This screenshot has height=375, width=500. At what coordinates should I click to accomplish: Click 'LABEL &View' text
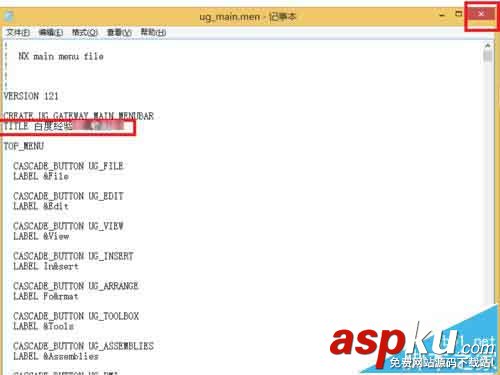pos(41,236)
